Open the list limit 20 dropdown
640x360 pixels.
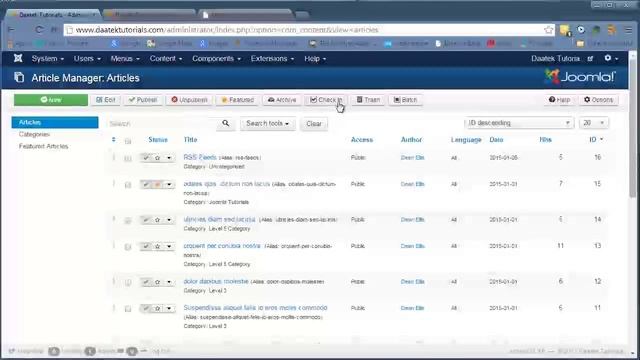593,123
